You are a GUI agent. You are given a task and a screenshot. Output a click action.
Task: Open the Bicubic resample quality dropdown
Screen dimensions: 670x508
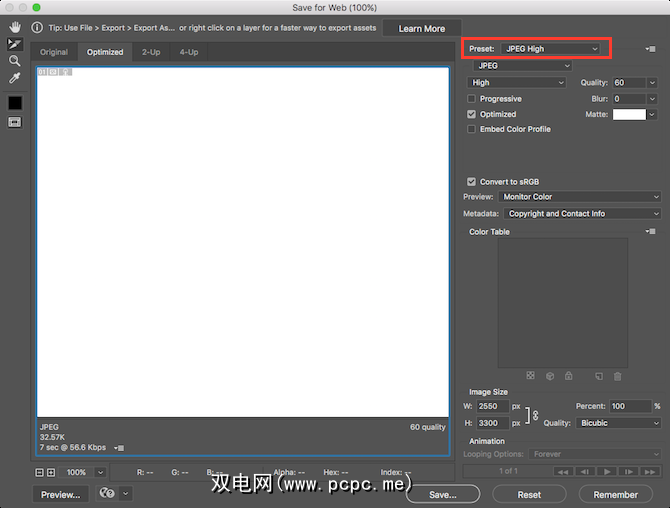point(619,423)
